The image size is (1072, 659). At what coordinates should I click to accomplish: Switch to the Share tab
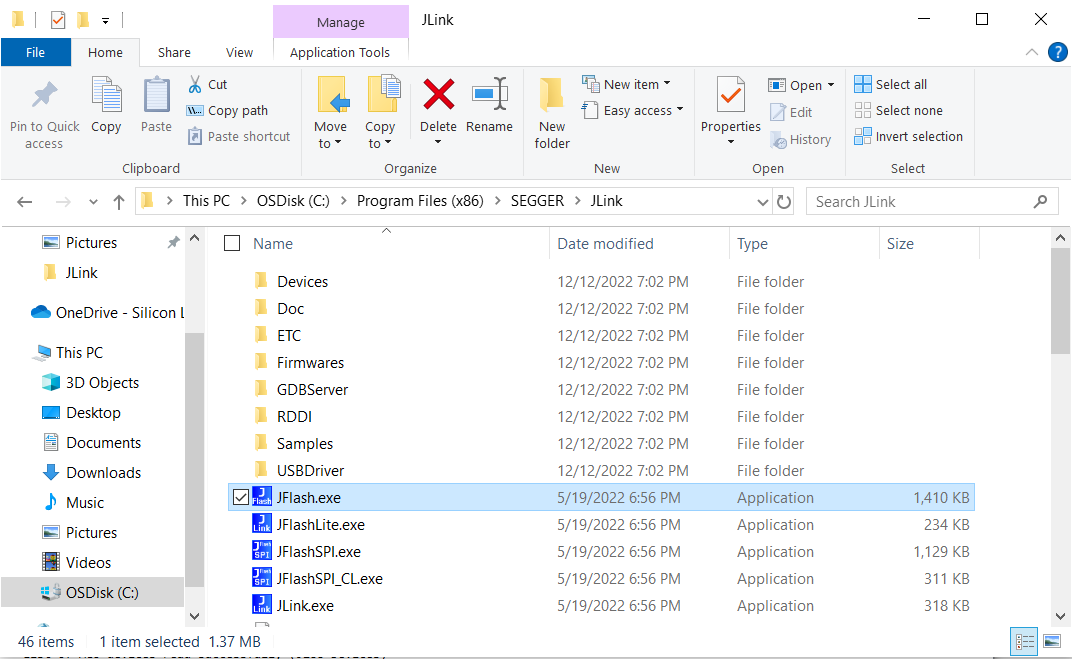pyautogui.click(x=174, y=53)
